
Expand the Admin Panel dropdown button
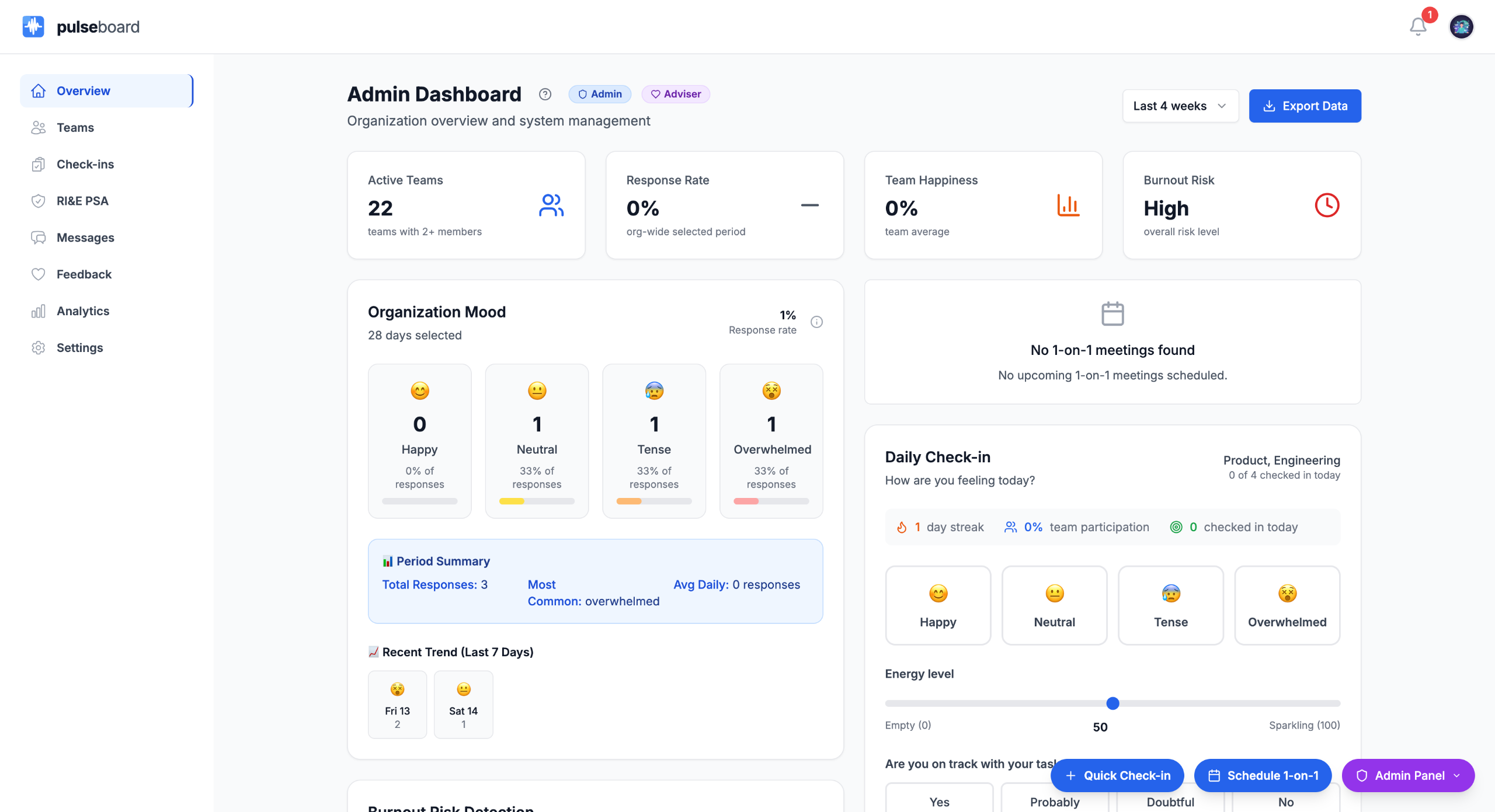click(x=1408, y=775)
